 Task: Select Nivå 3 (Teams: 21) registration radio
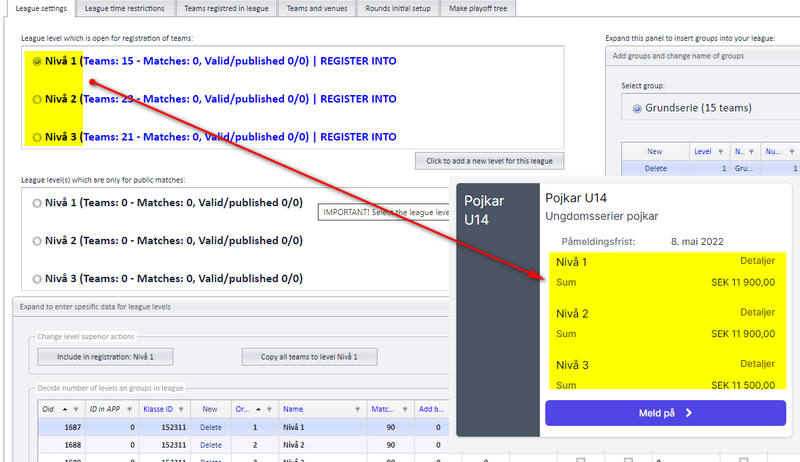tap(37, 137)
